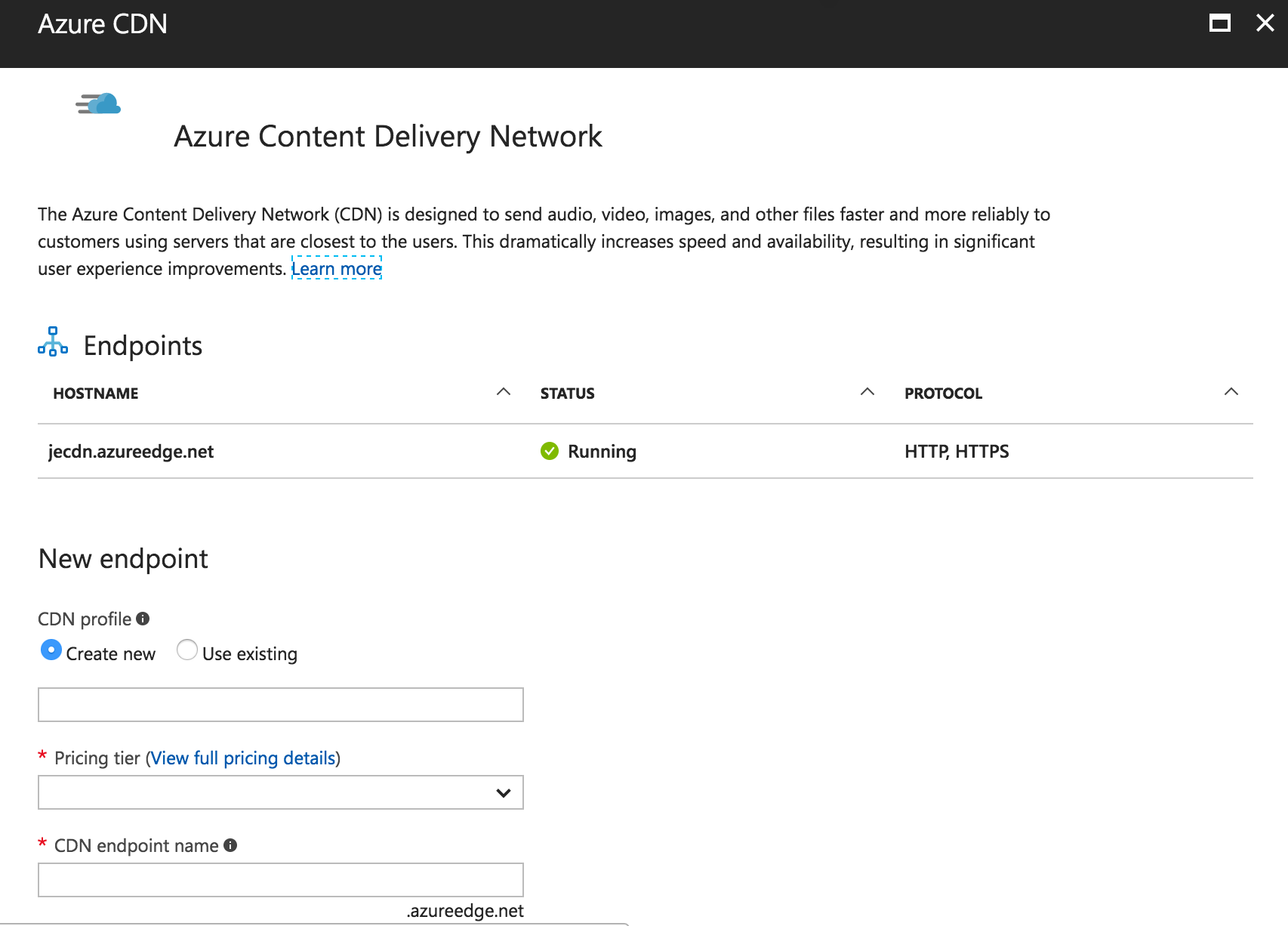Click the Endpoints network icon

pyautogui.click(x=53, y=341)
